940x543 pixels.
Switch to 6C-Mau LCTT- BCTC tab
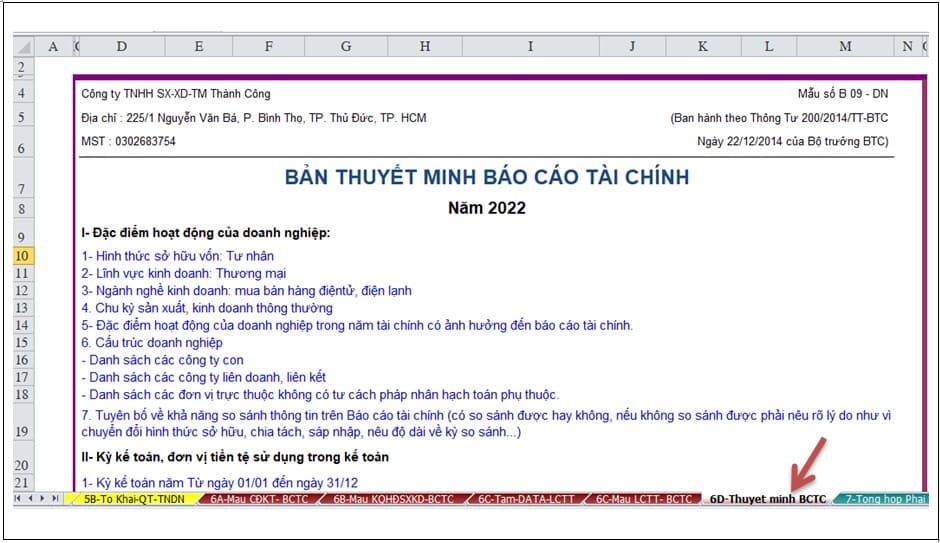click(643, 498)
